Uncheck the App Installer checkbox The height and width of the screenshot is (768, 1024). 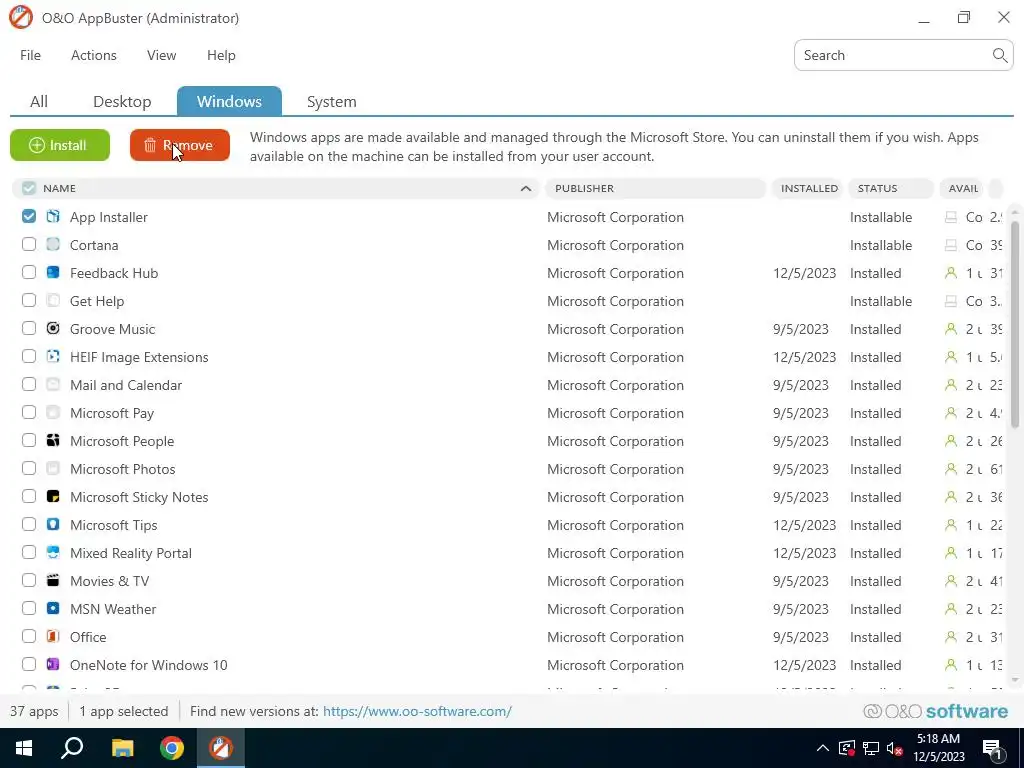(29, 216)
